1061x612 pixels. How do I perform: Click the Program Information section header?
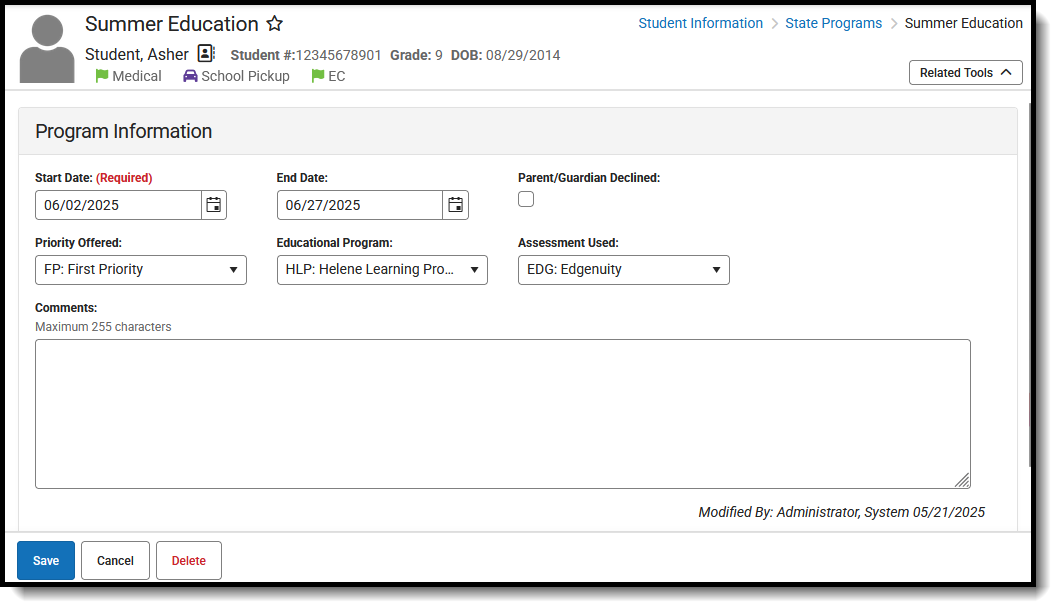[518, 131]
